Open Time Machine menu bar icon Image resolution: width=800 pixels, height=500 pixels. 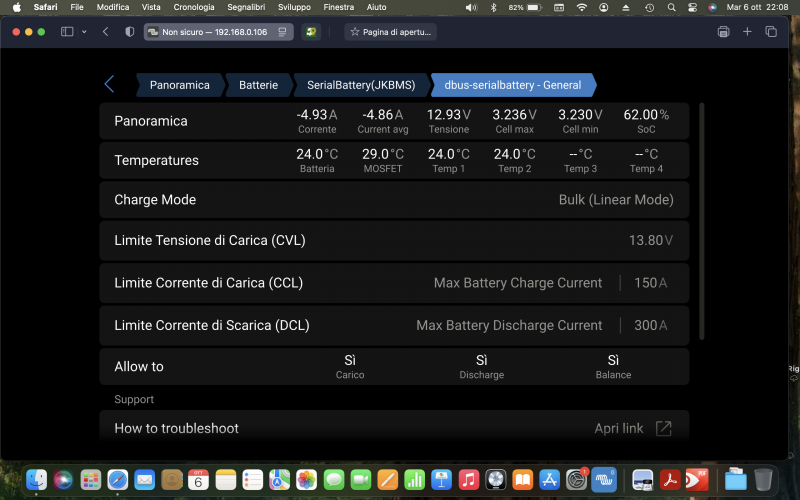649,7
